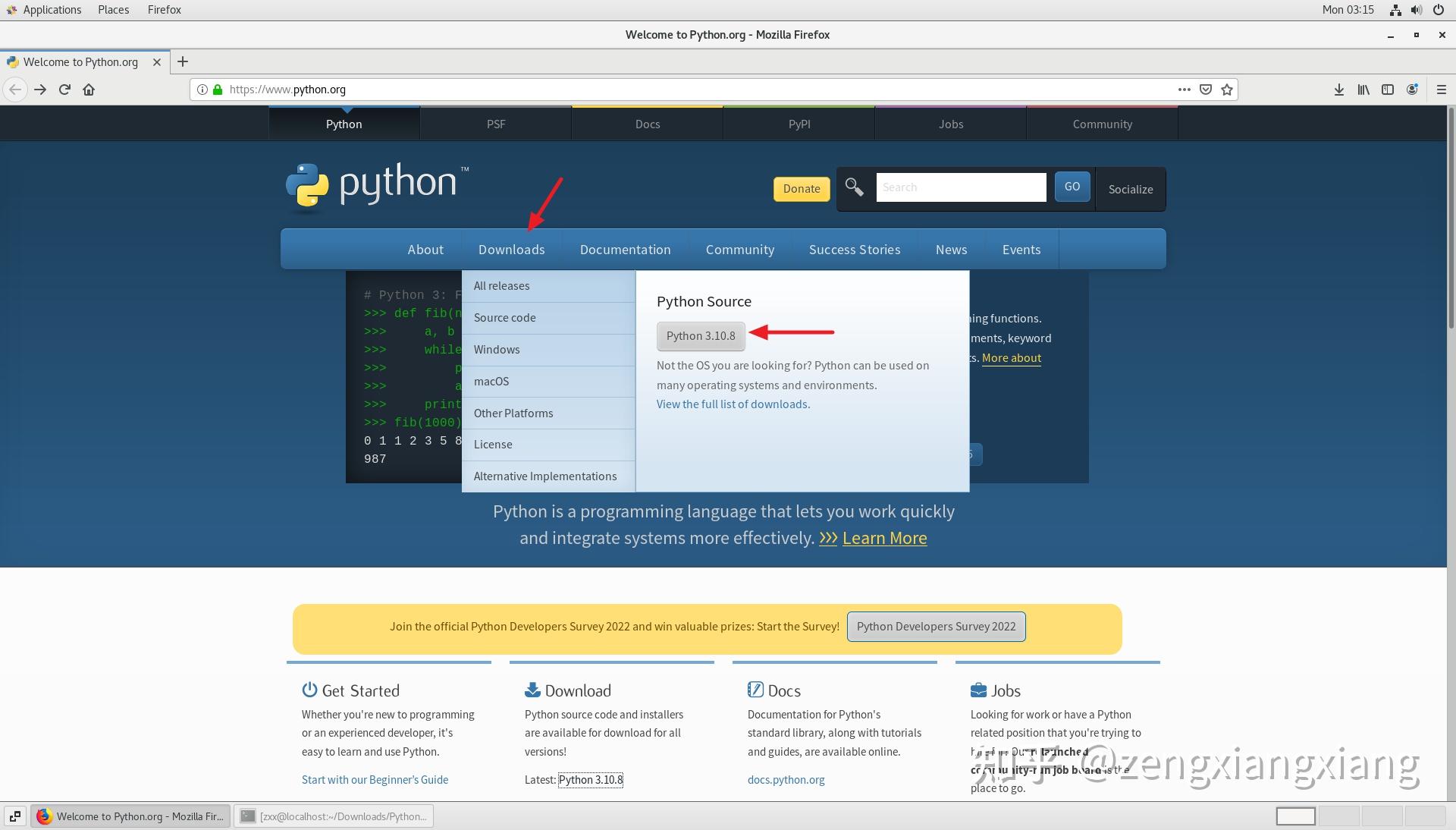Show site information icon in the address bar
The height and width of the screenshot is (830, 1456).
coord(202,90)
